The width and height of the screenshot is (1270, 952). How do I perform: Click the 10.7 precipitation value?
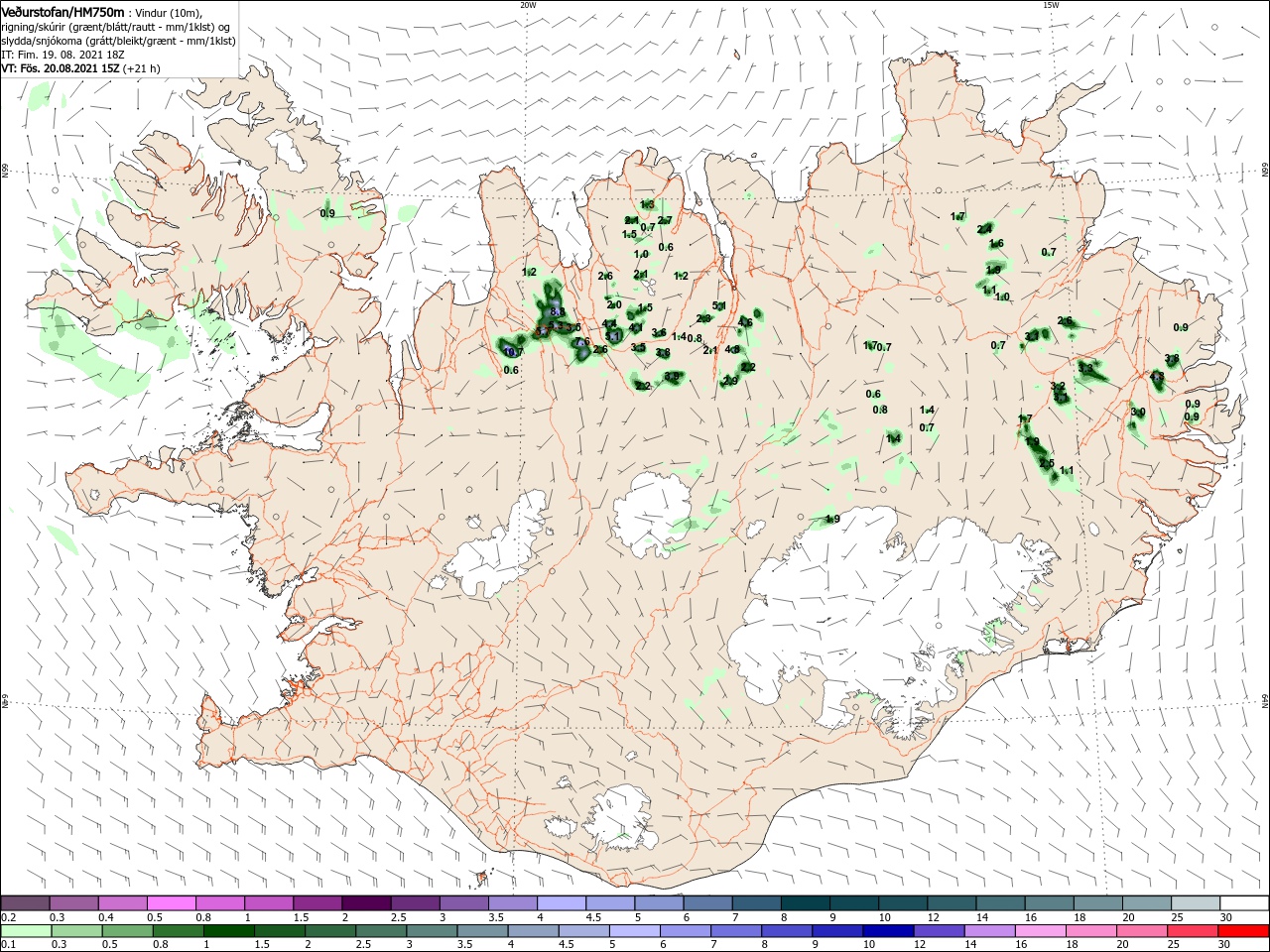click(x=513, y=351)
